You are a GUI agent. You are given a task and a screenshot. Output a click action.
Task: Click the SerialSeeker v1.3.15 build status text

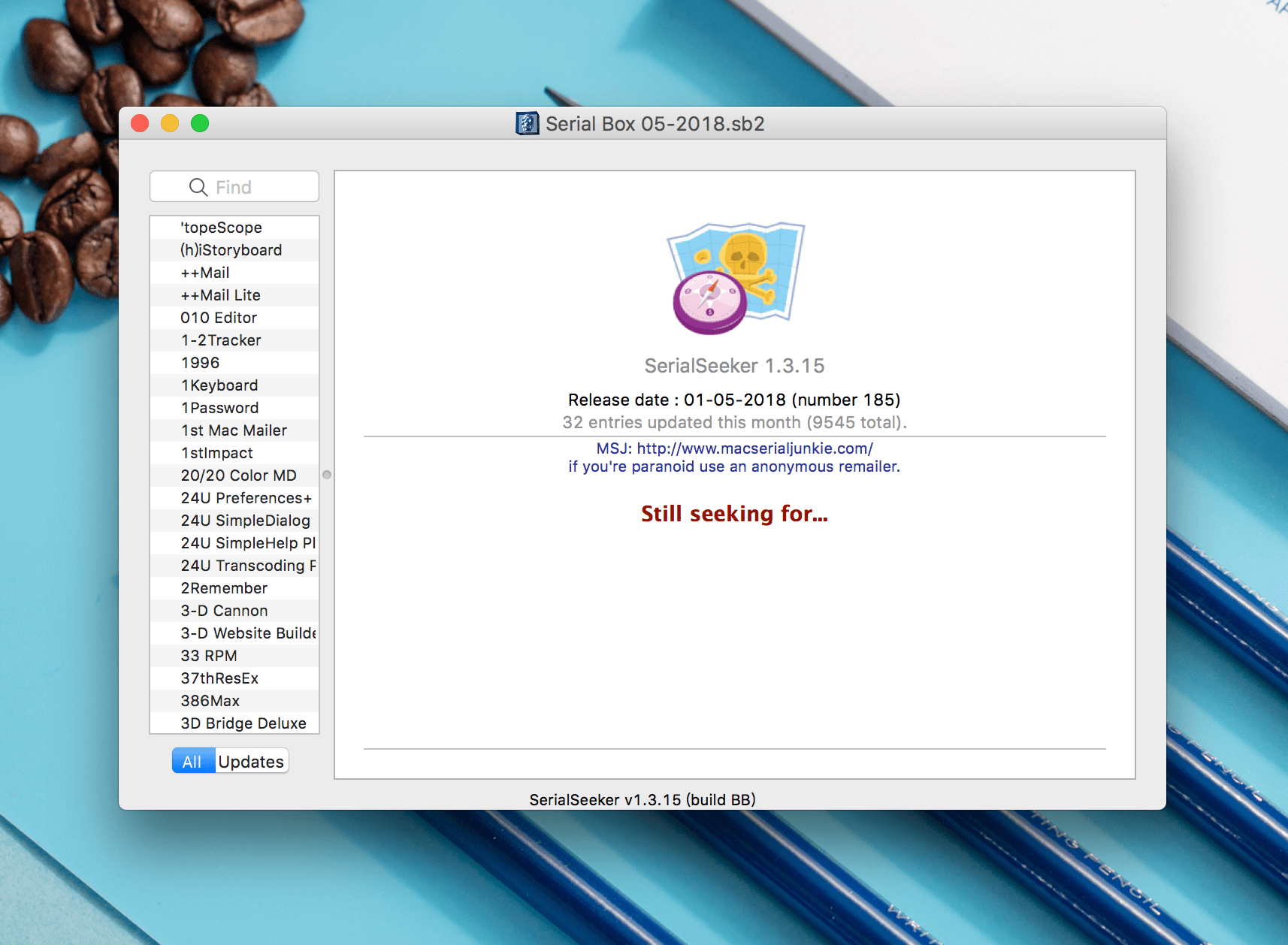[x=642, y=799]
